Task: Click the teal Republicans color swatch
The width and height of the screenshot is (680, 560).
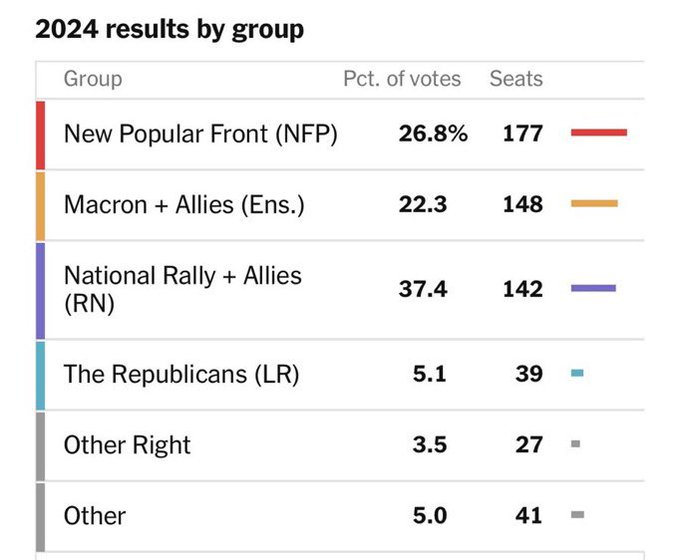Action: 40,375
